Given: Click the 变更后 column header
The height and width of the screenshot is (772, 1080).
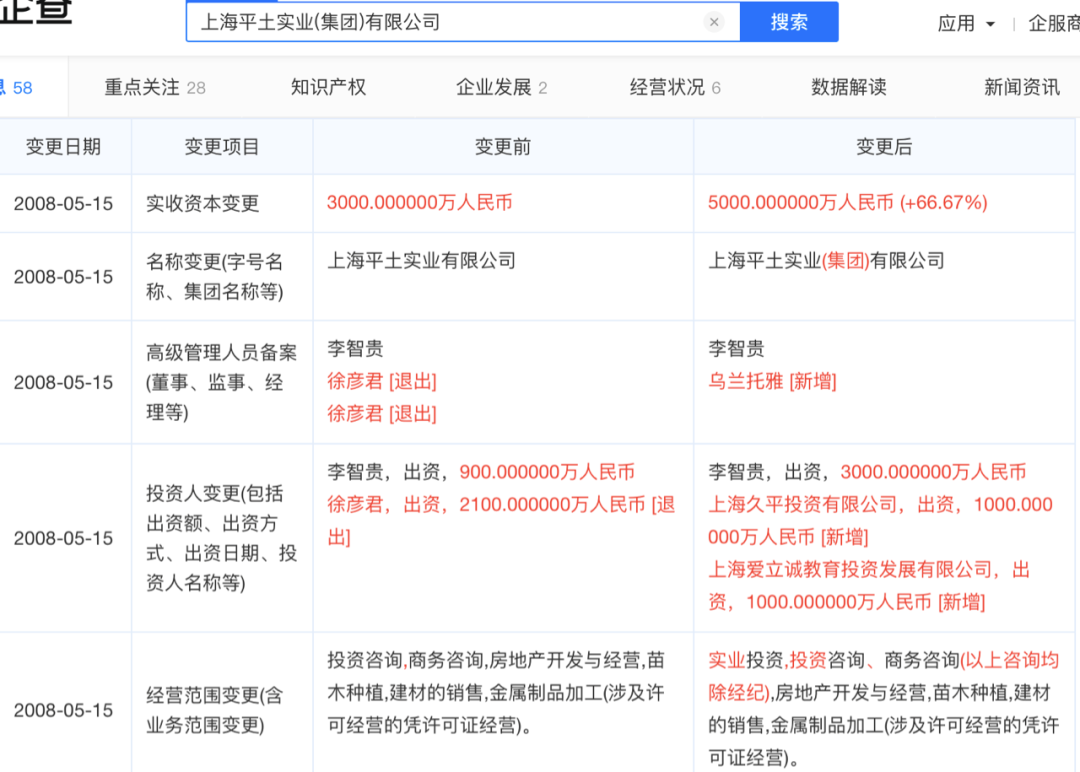Looking at the screenshot, I should [x=884, y=147].
